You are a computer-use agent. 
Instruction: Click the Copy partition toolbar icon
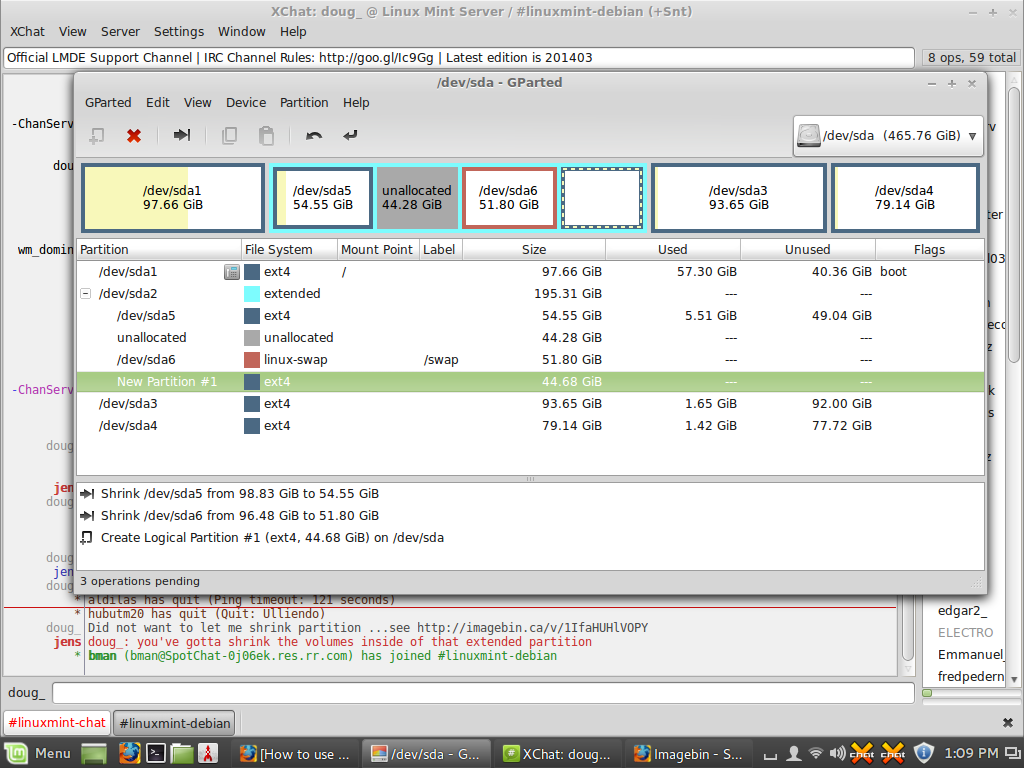[229, 136]
